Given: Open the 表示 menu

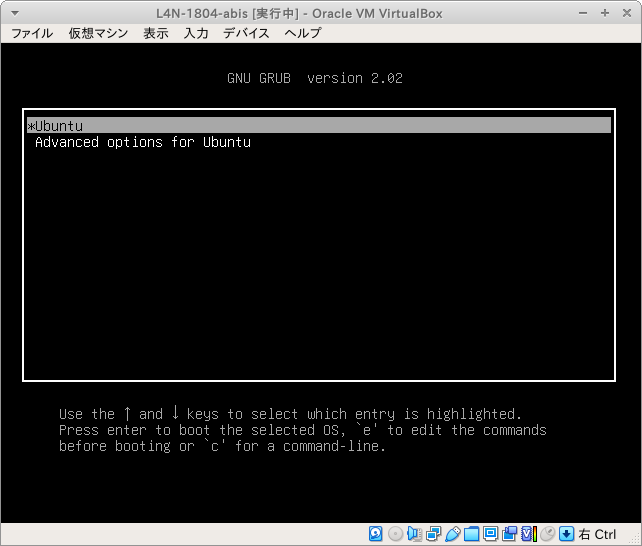Looking at the screenshot, I should click(155, 33).
